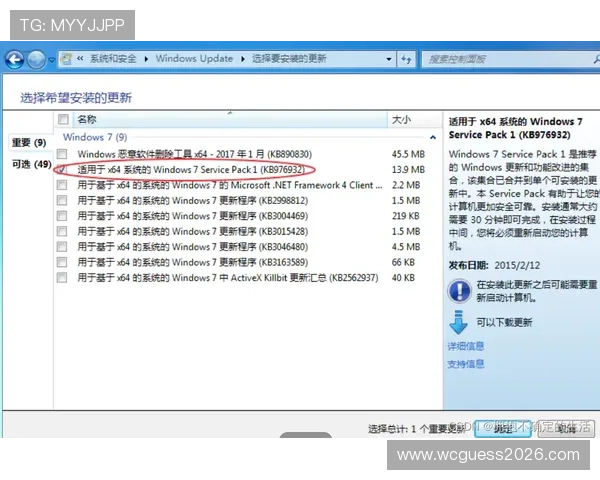Focus the 搜索控制面板 search box
Viewport: 600px width, 480px height.
[x=510, y=59]
